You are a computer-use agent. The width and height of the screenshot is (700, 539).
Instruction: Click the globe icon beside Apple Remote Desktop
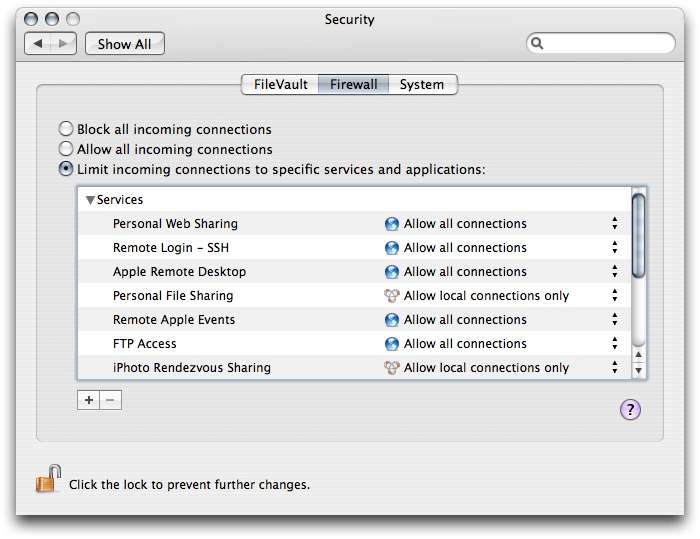click(392, 272)
